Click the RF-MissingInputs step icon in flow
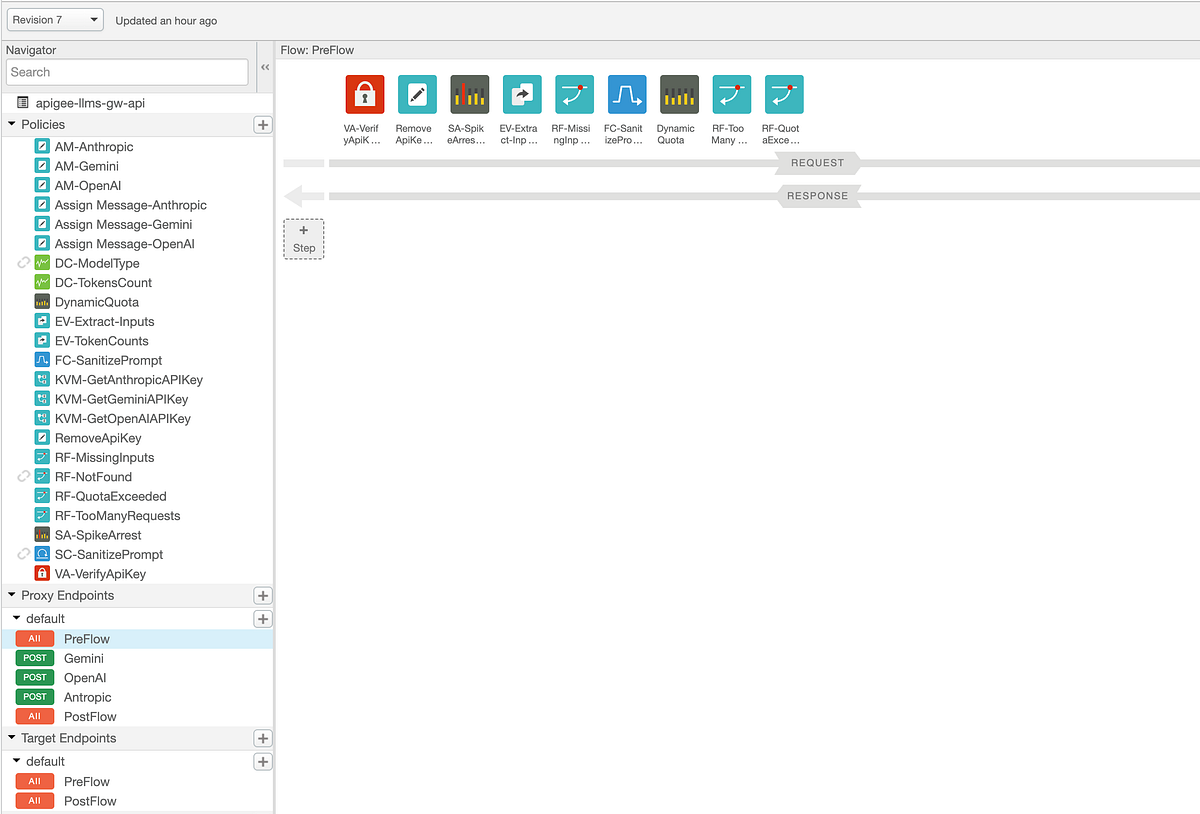This screenshot has height=814, width=1200. pyautogui.click(x=574, y=95)
